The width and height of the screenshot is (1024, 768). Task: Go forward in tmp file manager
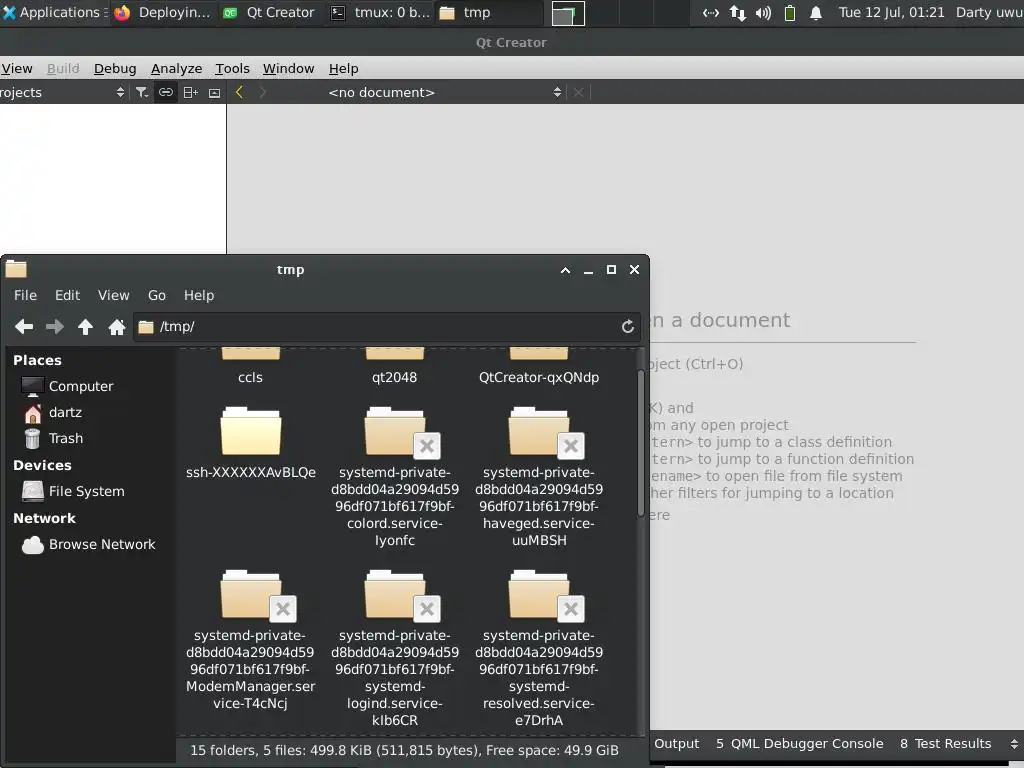[55, 327]
